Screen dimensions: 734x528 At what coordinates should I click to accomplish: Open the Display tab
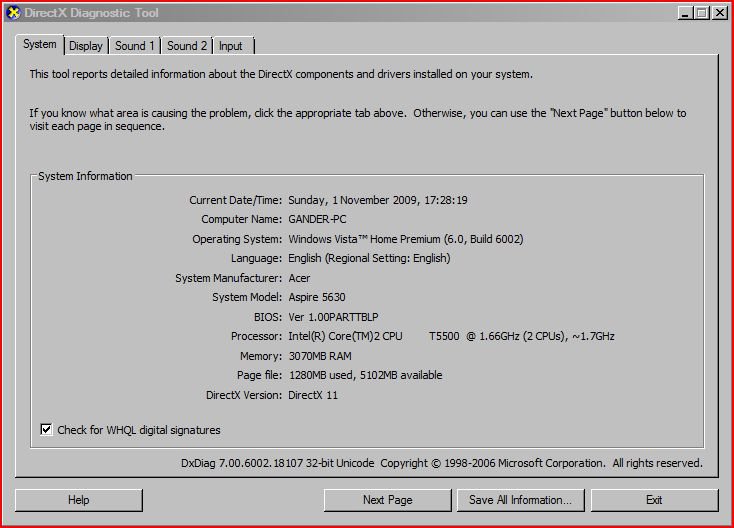pyautogui.click(x=86, y=46)
